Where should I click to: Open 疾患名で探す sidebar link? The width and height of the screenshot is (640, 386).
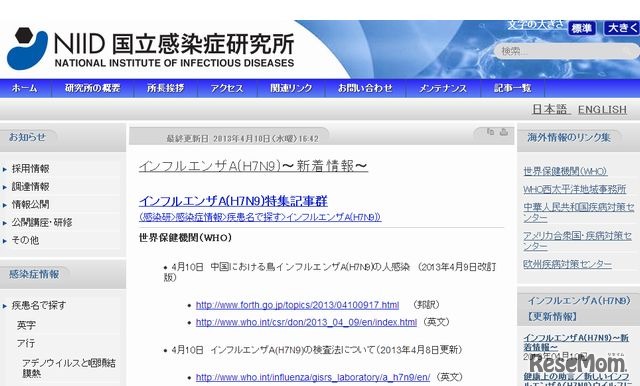(x=39, y=305)
